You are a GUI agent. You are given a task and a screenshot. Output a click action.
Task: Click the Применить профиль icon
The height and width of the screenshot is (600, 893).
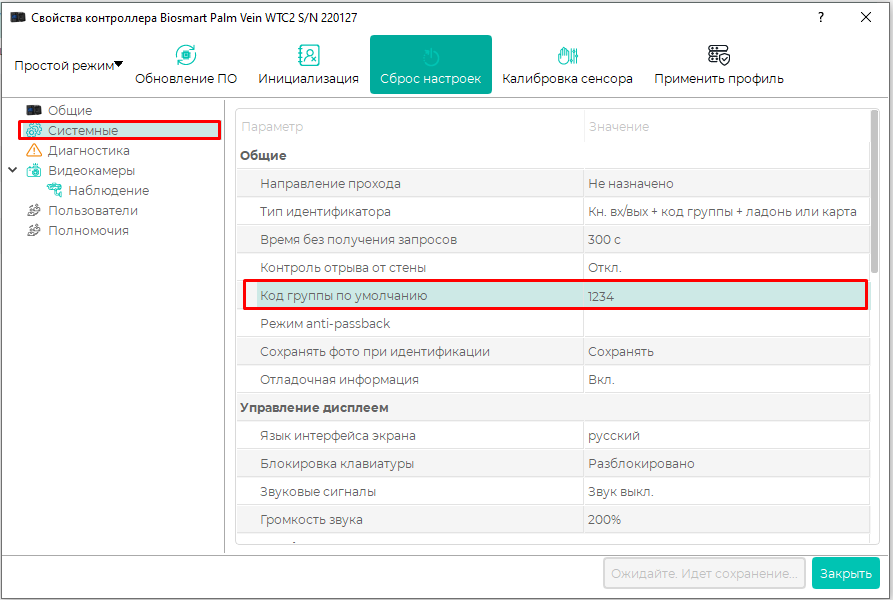(719, 55)
